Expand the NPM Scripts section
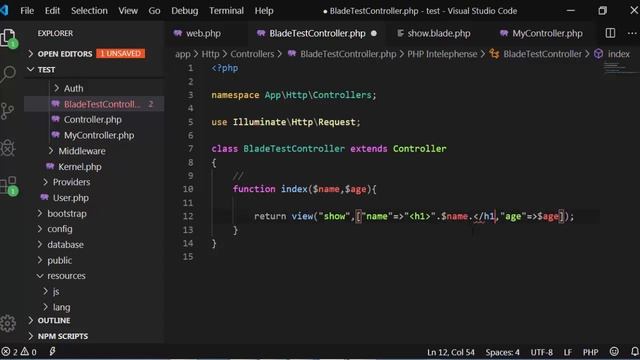The width and height of the screenshot is (640, 360). coord(31,336)
